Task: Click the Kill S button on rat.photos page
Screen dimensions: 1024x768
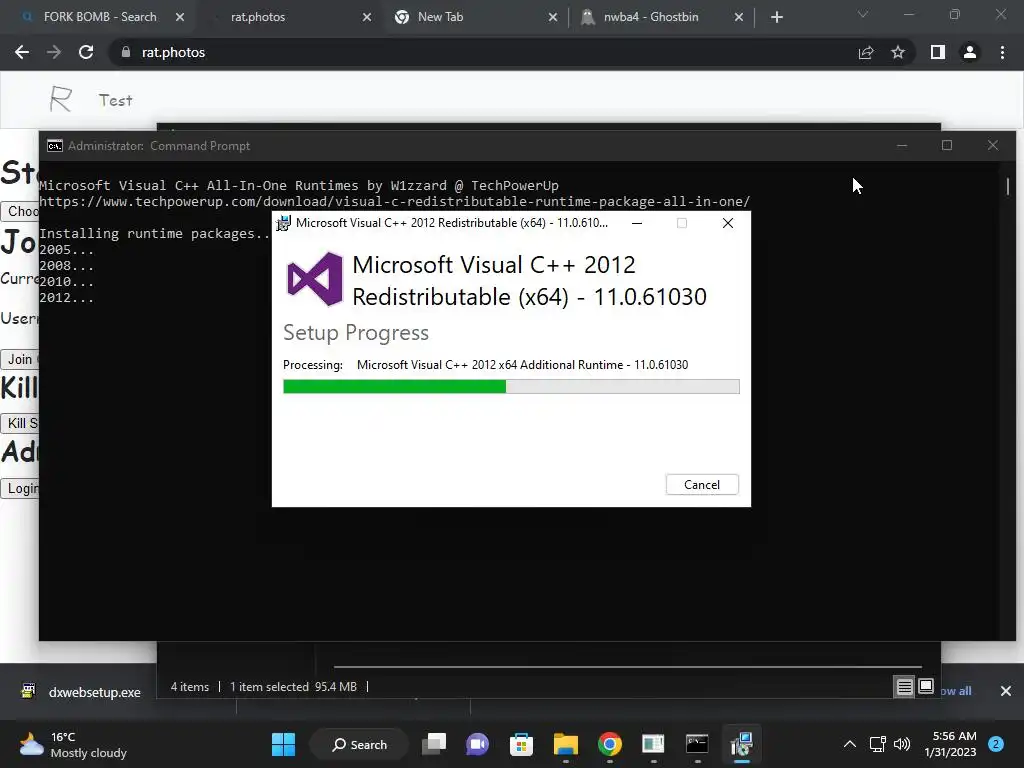Action: click(x=20, y=423)
